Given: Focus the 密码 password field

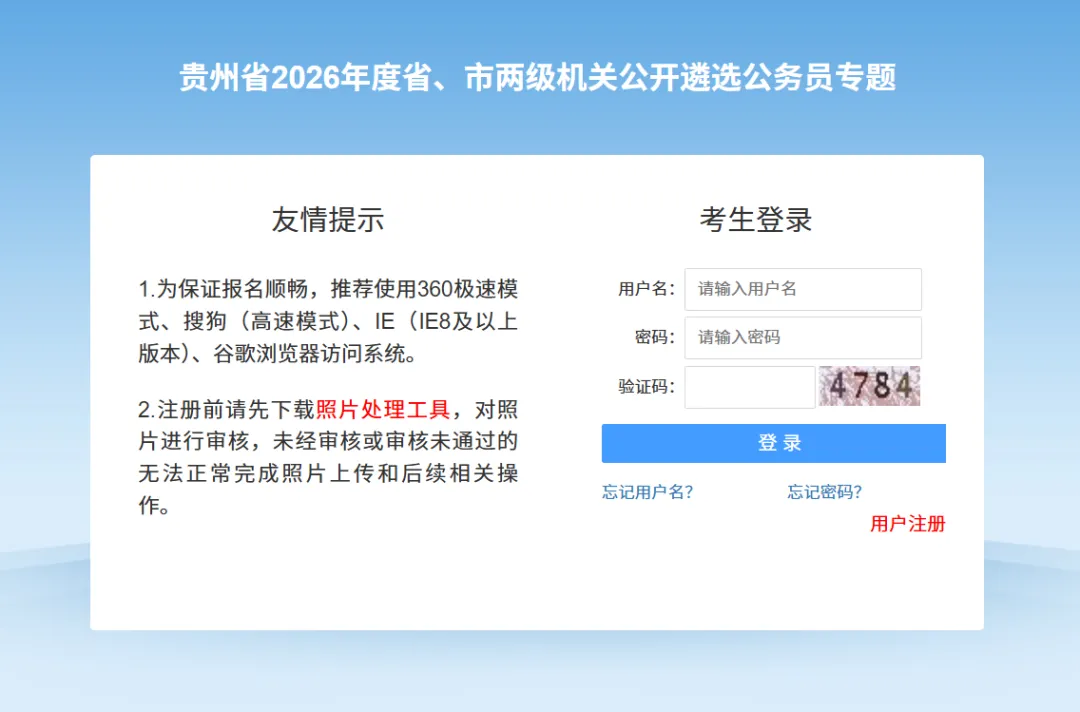Looking at the screenshot, I should [802, 337].
